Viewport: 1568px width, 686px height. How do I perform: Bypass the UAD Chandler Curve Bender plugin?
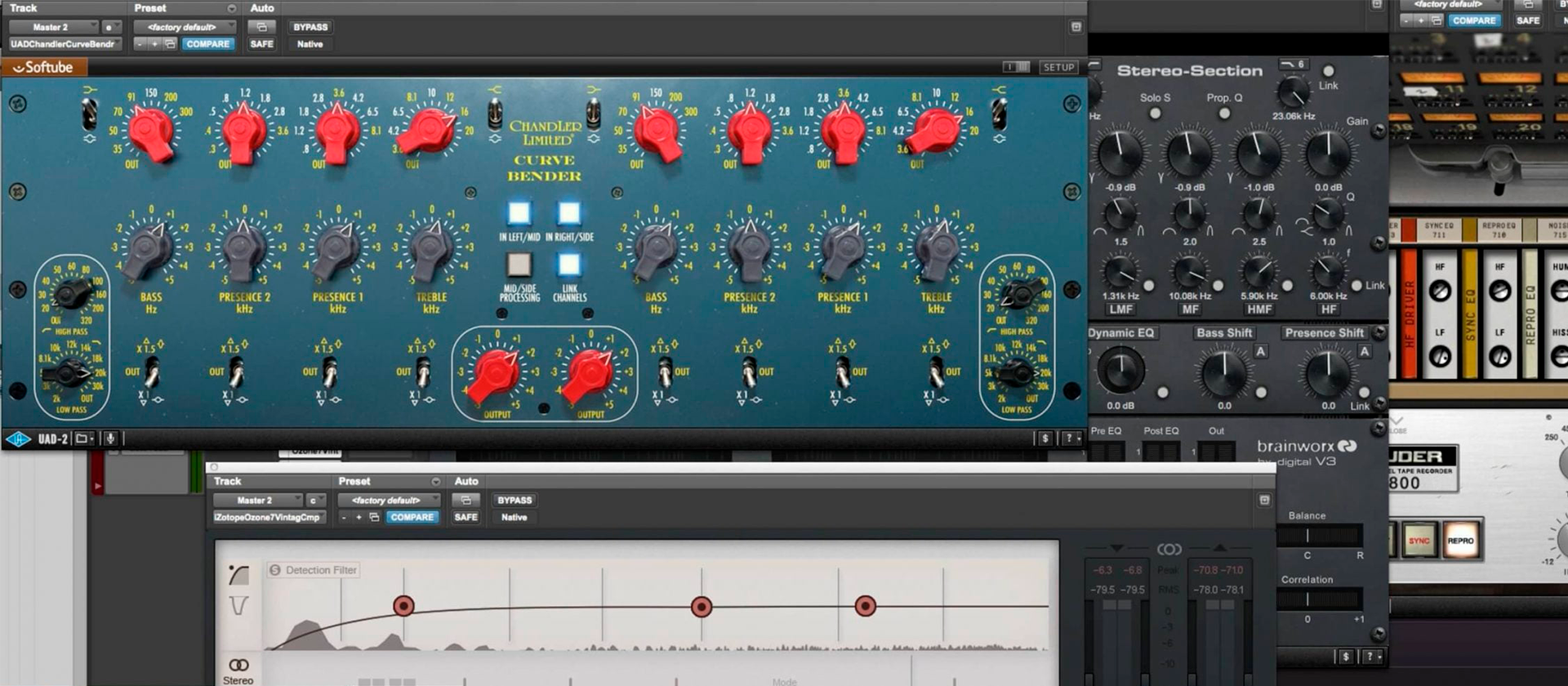click(310, 27)
